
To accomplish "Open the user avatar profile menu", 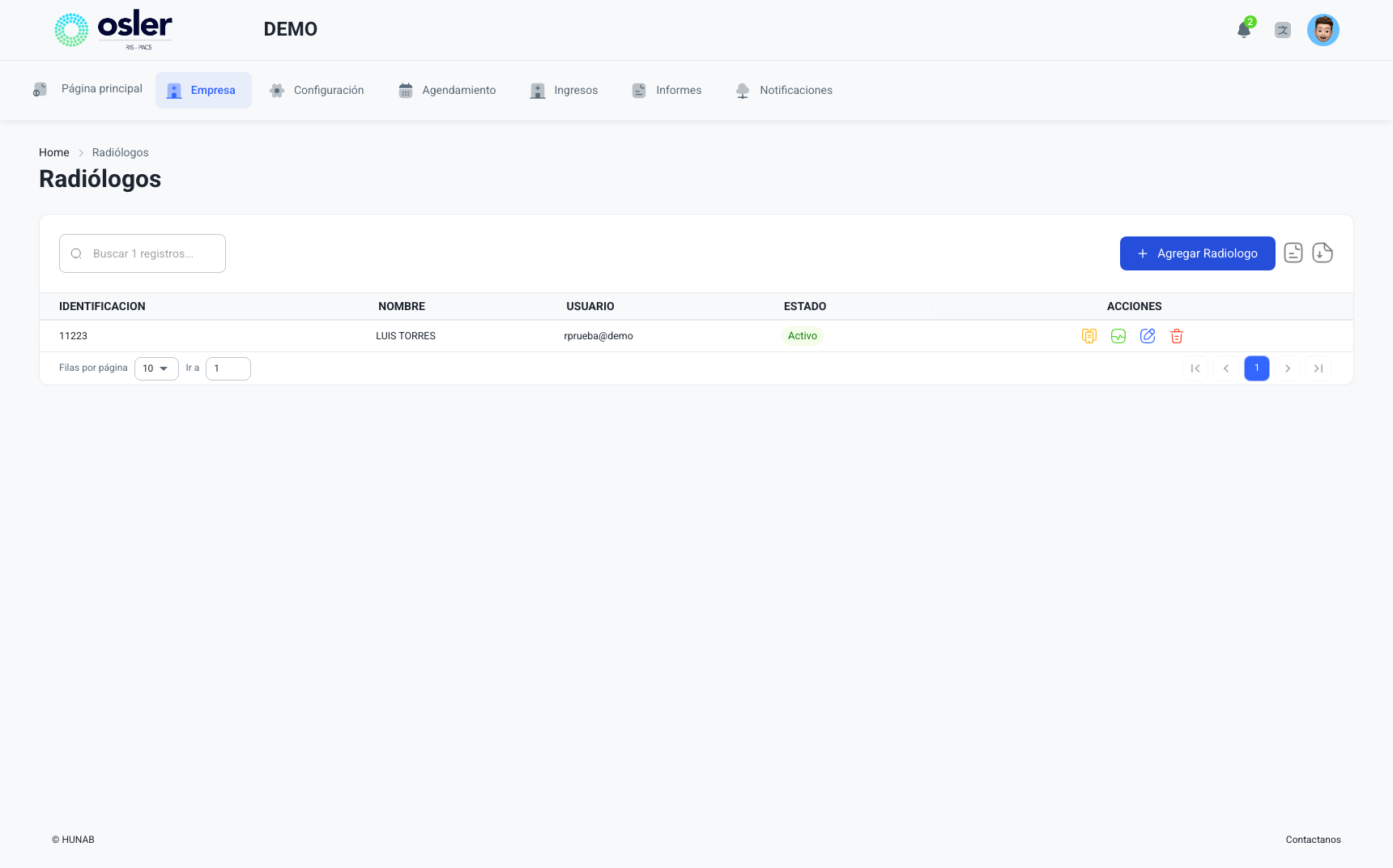I will pyautogui.click(x=1323, y=30).
